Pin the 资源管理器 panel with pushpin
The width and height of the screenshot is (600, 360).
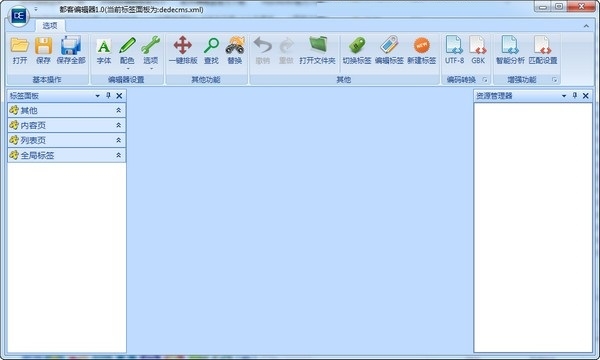[575, 96]
